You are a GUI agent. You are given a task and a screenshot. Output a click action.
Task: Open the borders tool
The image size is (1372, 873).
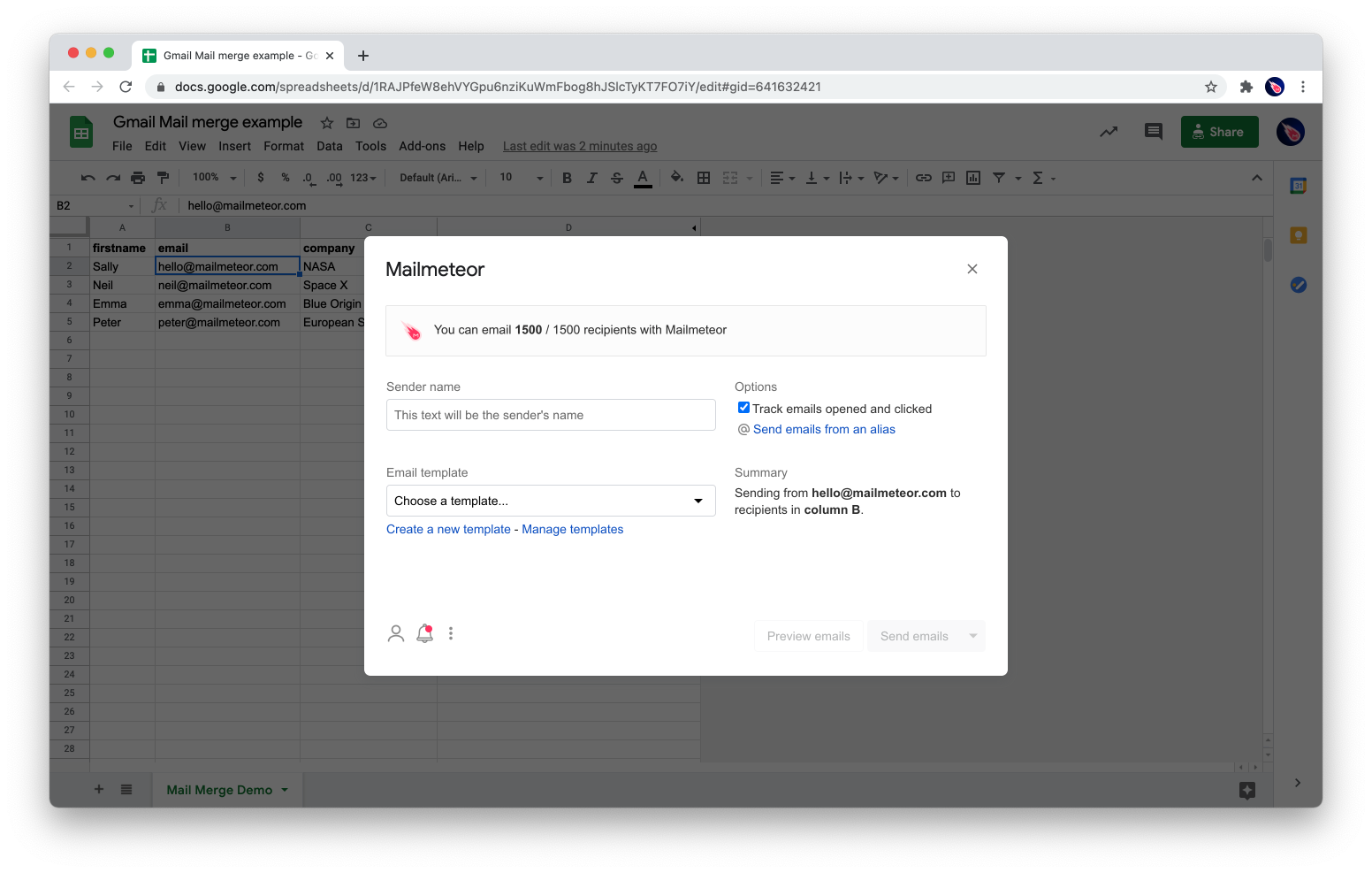pyautogui.click(x=704, y=178)
